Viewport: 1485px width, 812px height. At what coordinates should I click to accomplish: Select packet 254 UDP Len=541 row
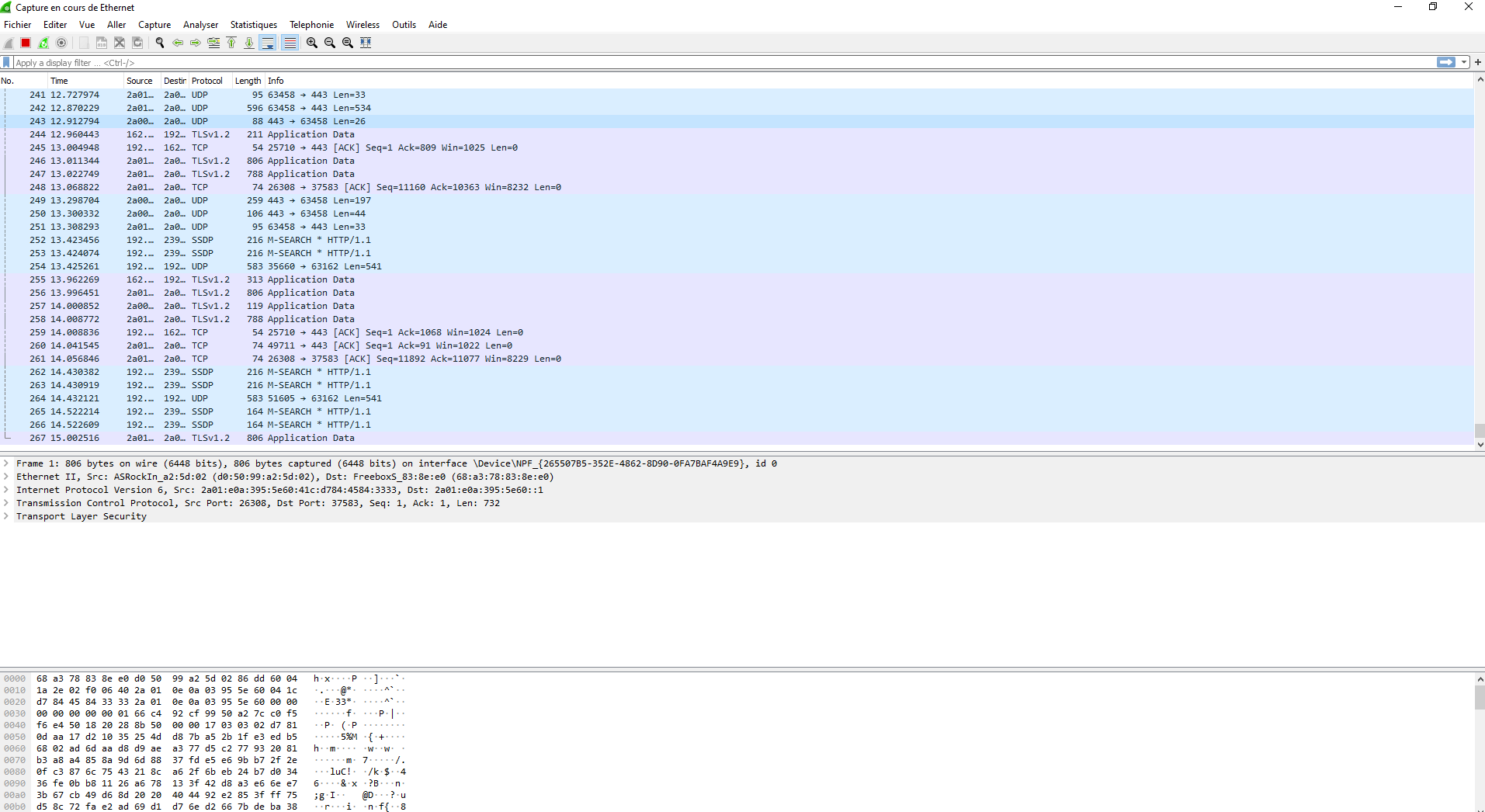point(737,266)
